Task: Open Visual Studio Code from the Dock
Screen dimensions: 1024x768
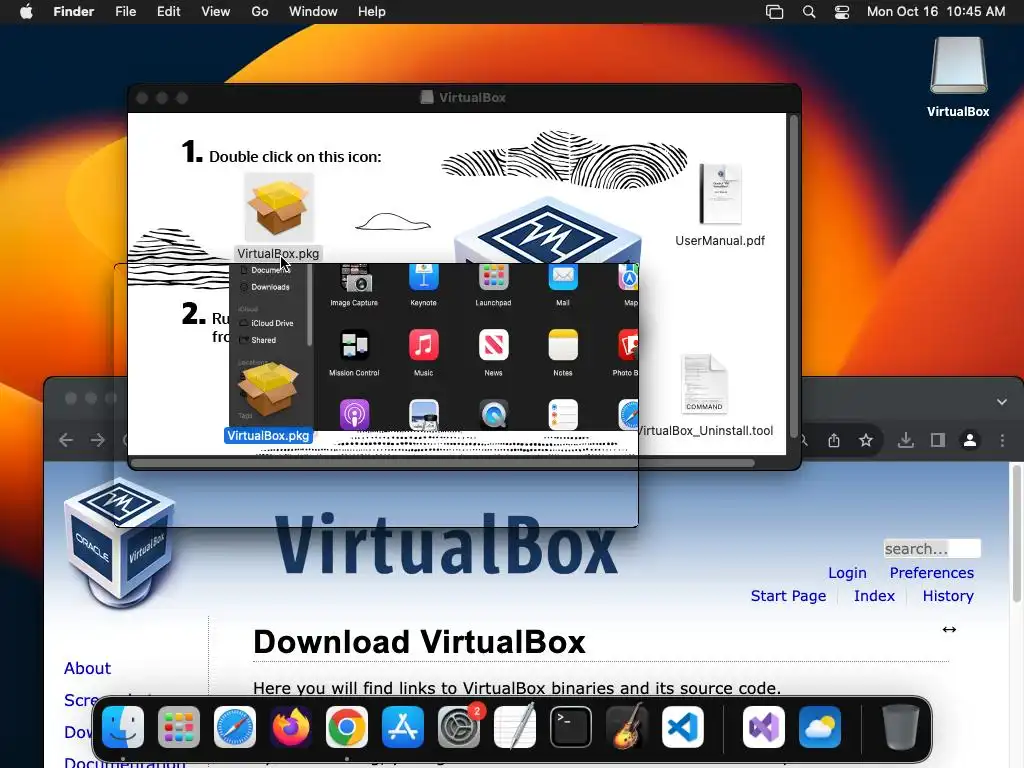Action: (x=683, y=727)
